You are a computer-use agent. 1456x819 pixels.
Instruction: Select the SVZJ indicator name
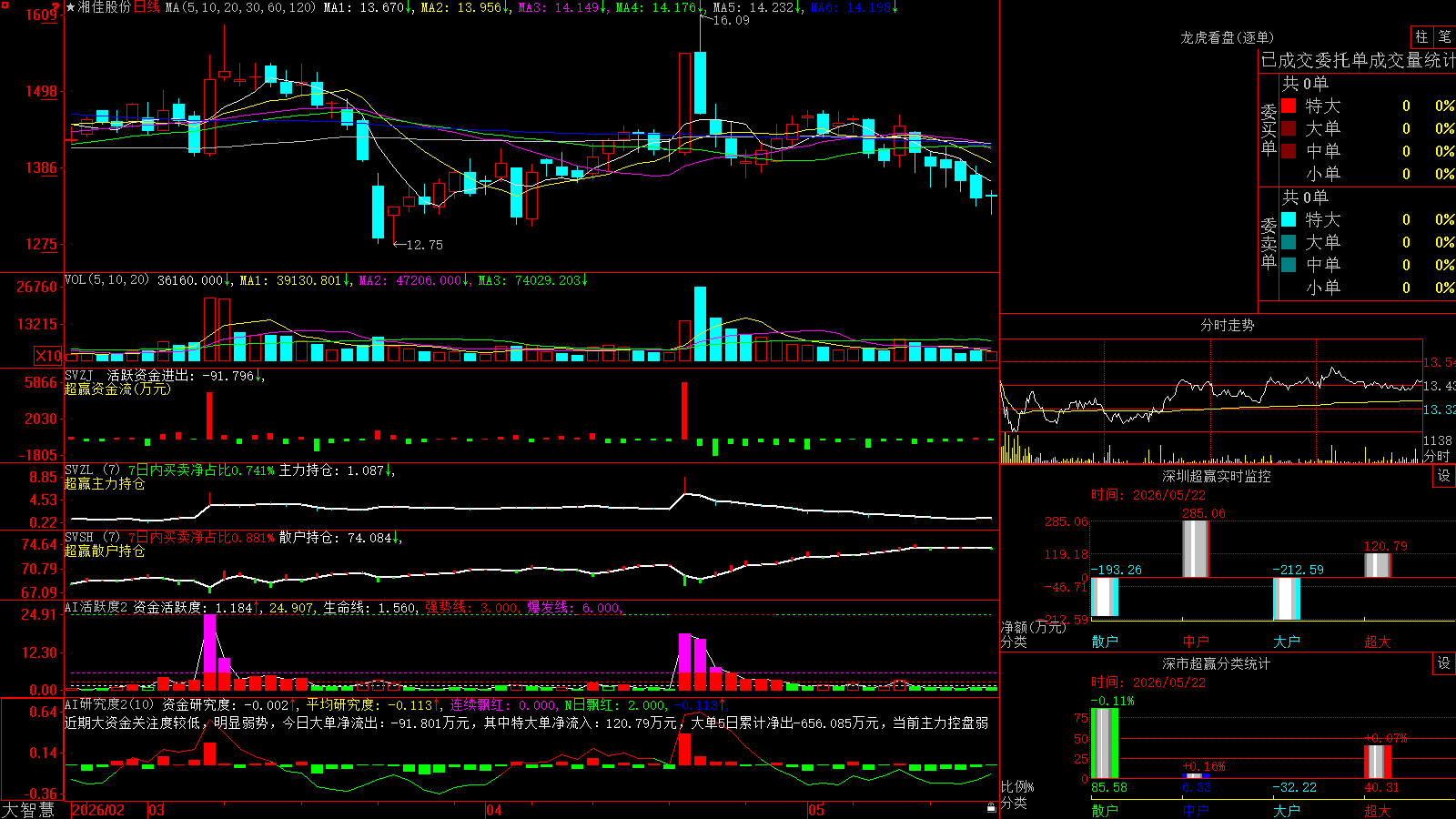pos(78,375)
